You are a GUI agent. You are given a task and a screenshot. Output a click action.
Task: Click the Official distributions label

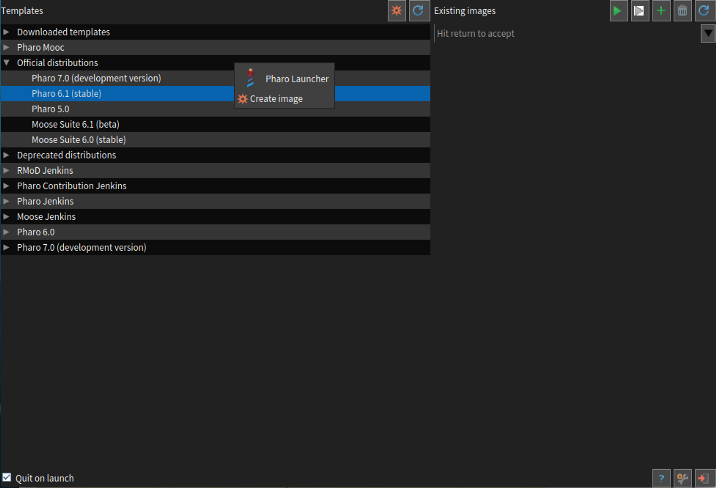tap(58, 63)
